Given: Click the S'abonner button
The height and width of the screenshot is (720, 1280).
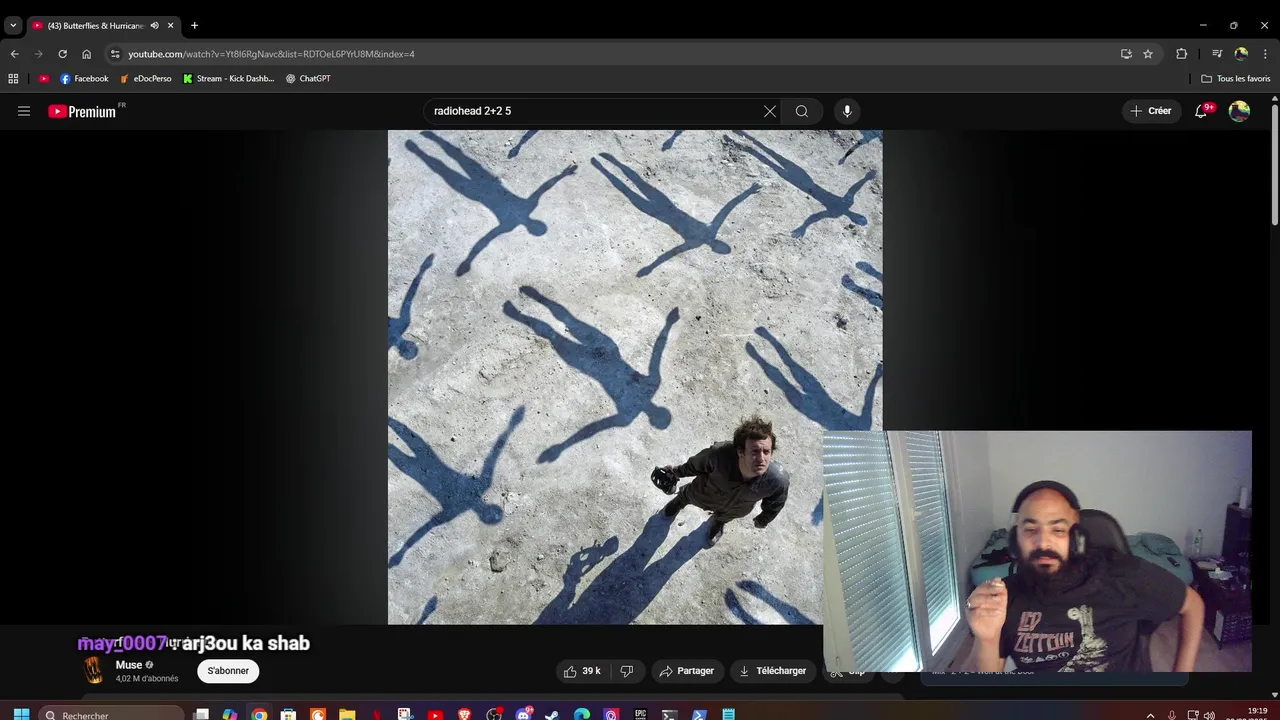Looking at the screenshot, I should pyautogui.click(x=228, y=671).
